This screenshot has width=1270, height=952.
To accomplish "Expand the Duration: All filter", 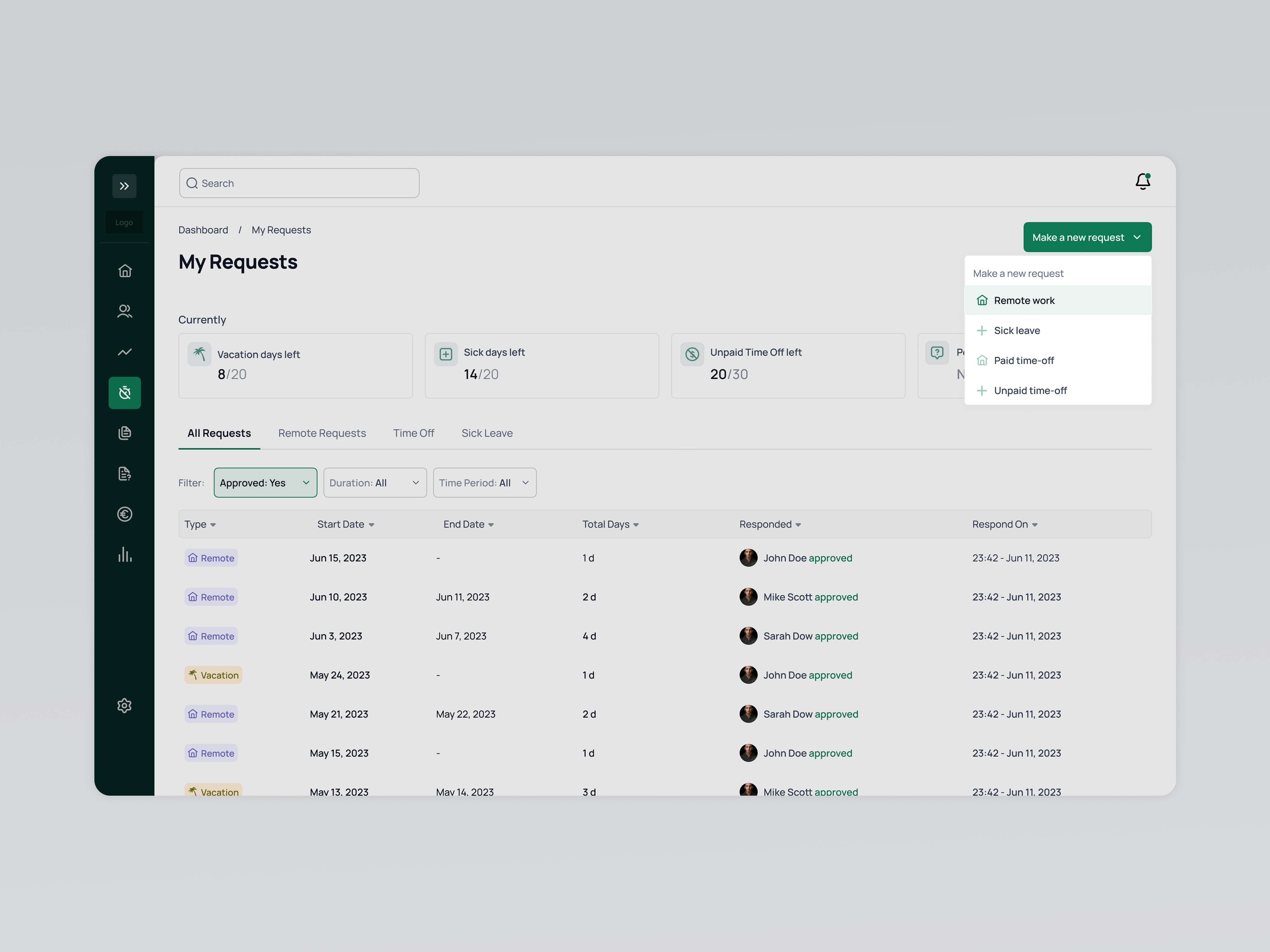I will point(374,482).
